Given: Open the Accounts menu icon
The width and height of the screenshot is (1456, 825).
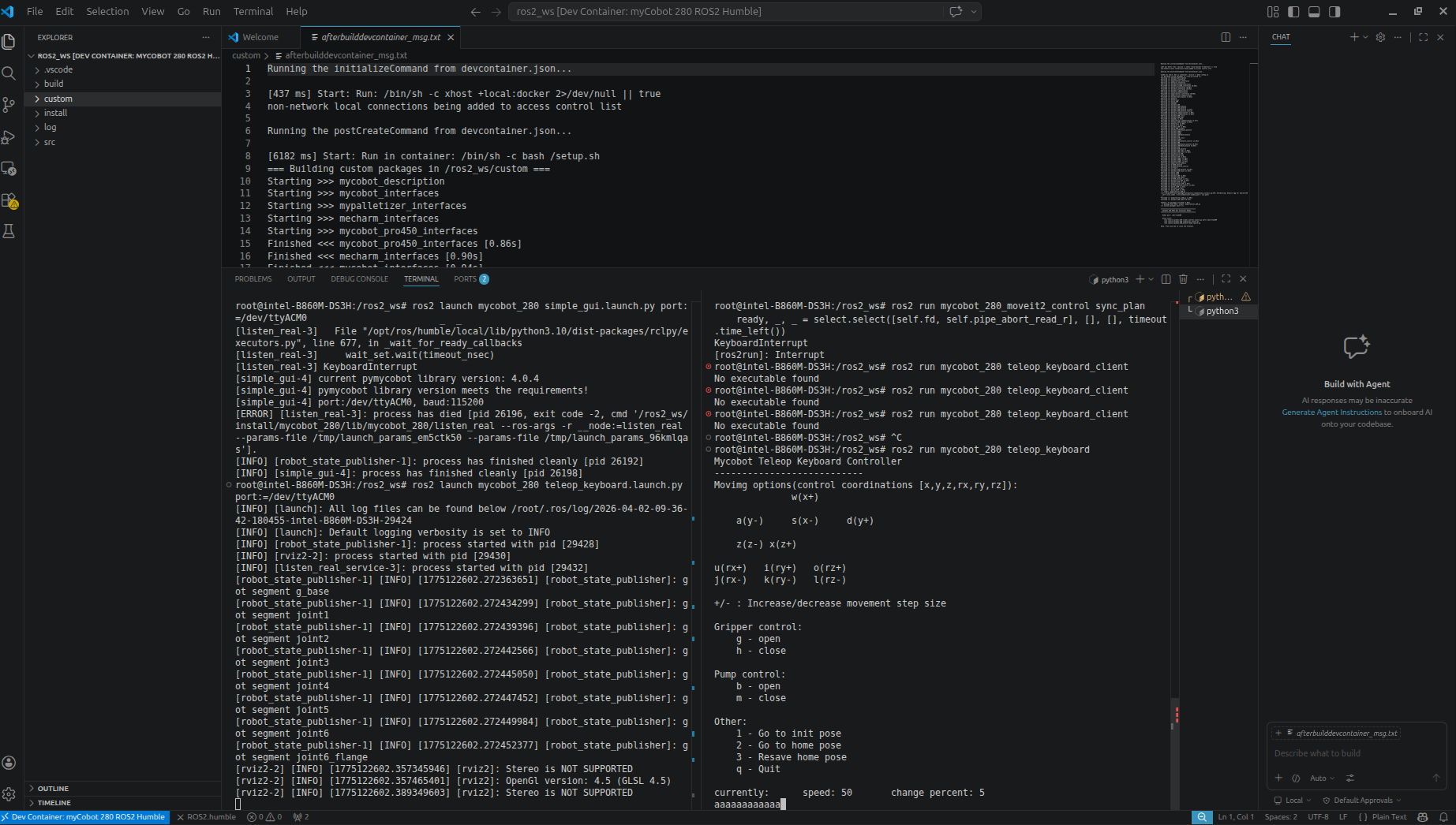Looking at the screenshot, I should point(9,763).
